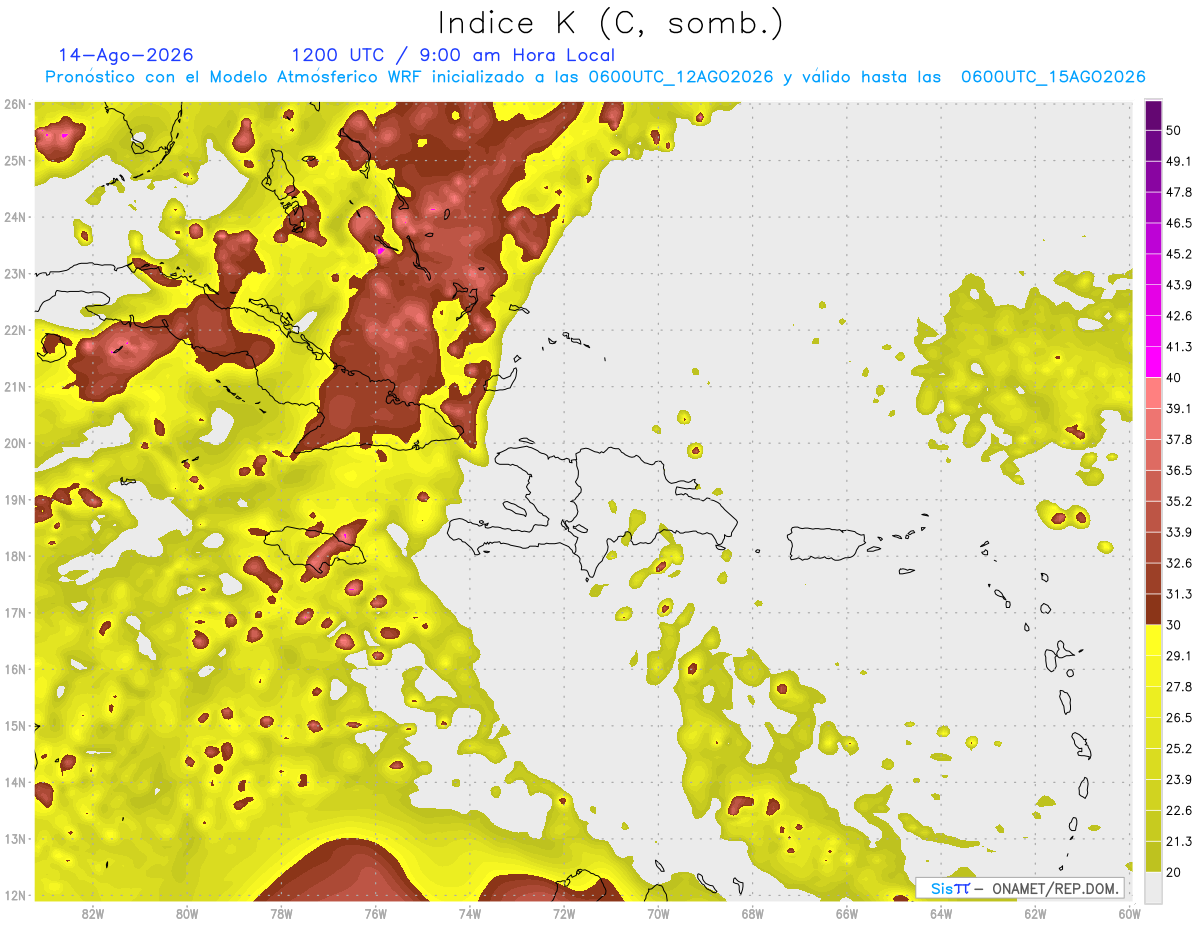Click the '1200 UTC / 9:00 am Hora Local' text
The height and width of the screenshot is (927, 1200).
click(x=453, y=56)
